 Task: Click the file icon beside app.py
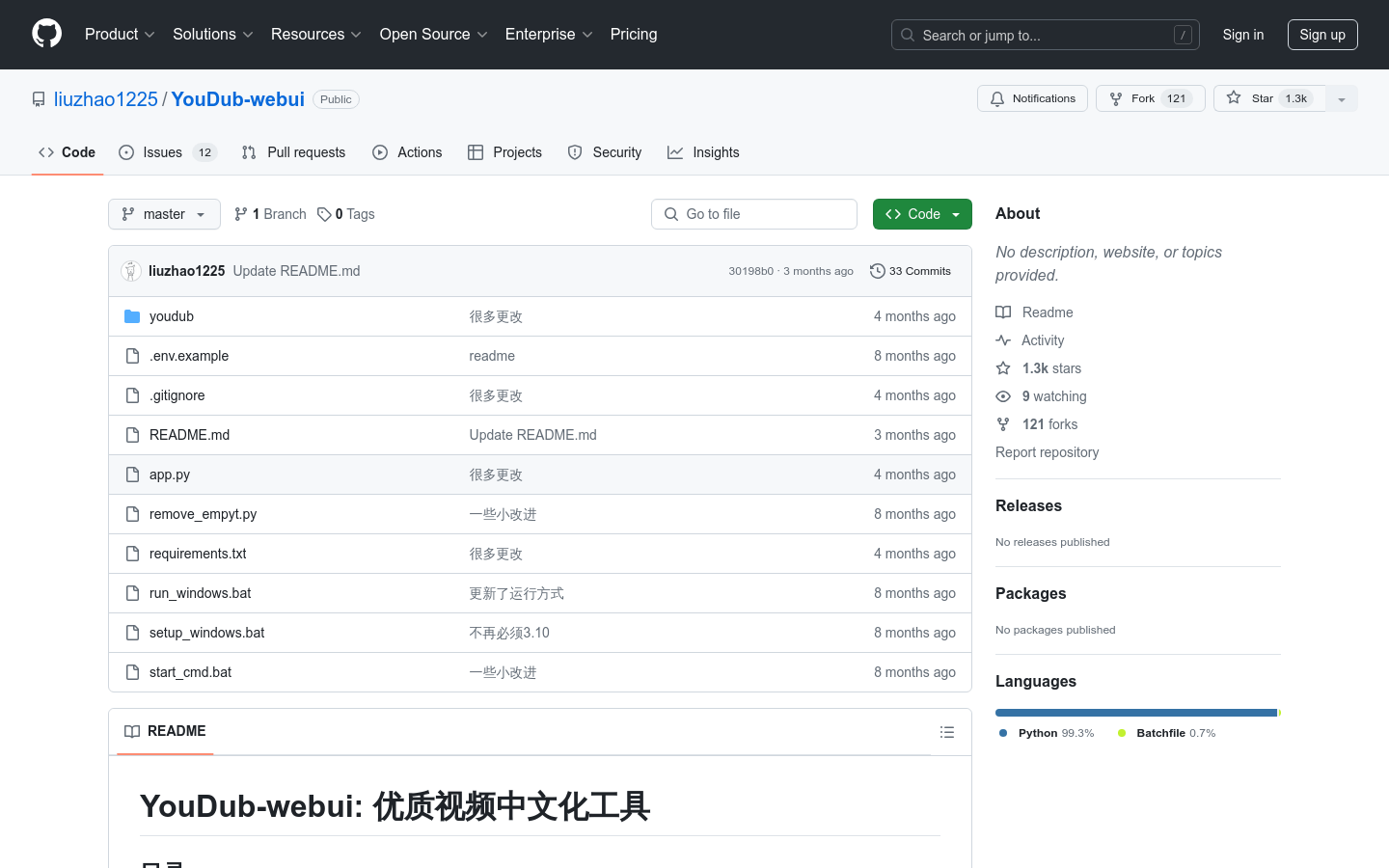pos(132,475)
